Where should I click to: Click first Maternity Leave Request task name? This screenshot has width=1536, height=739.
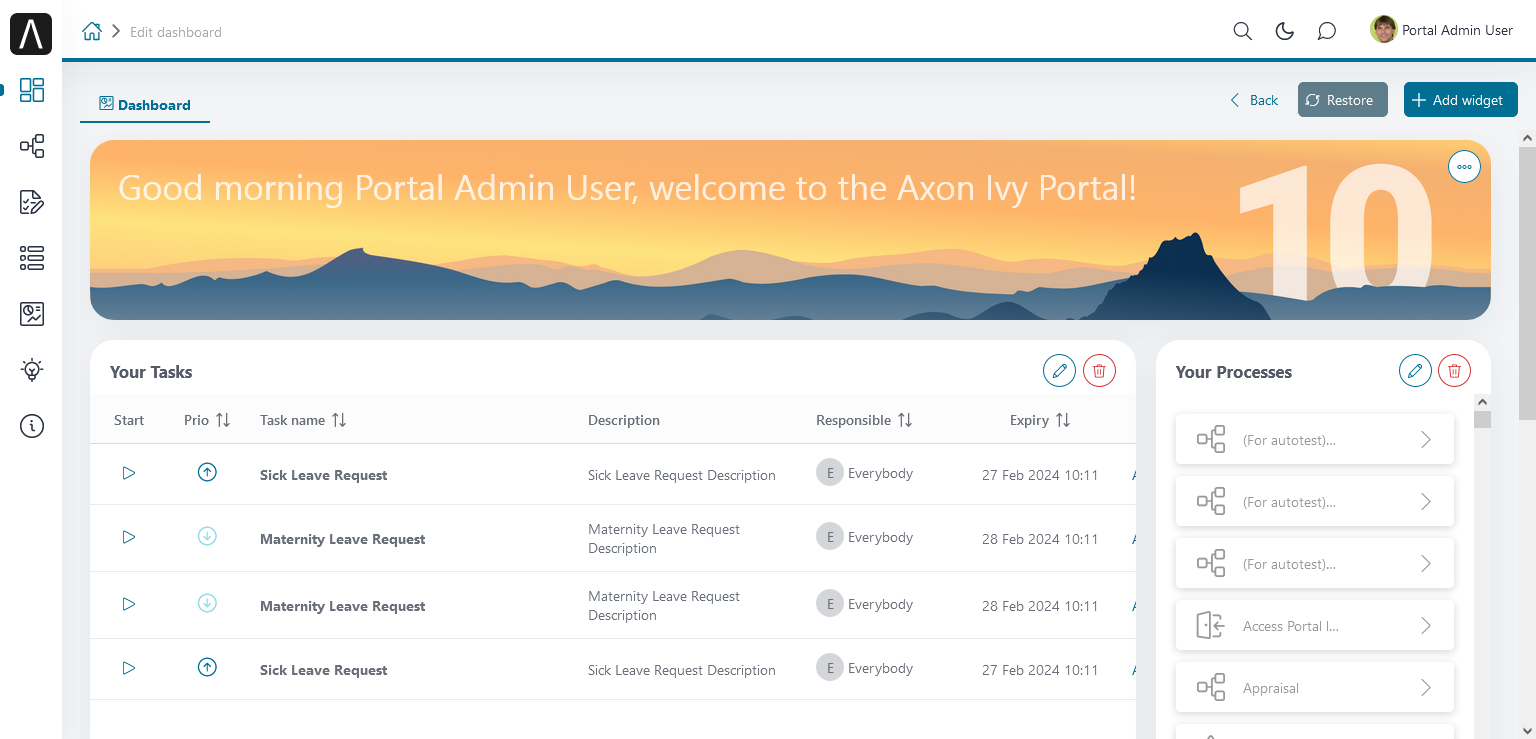coord(342,539)
